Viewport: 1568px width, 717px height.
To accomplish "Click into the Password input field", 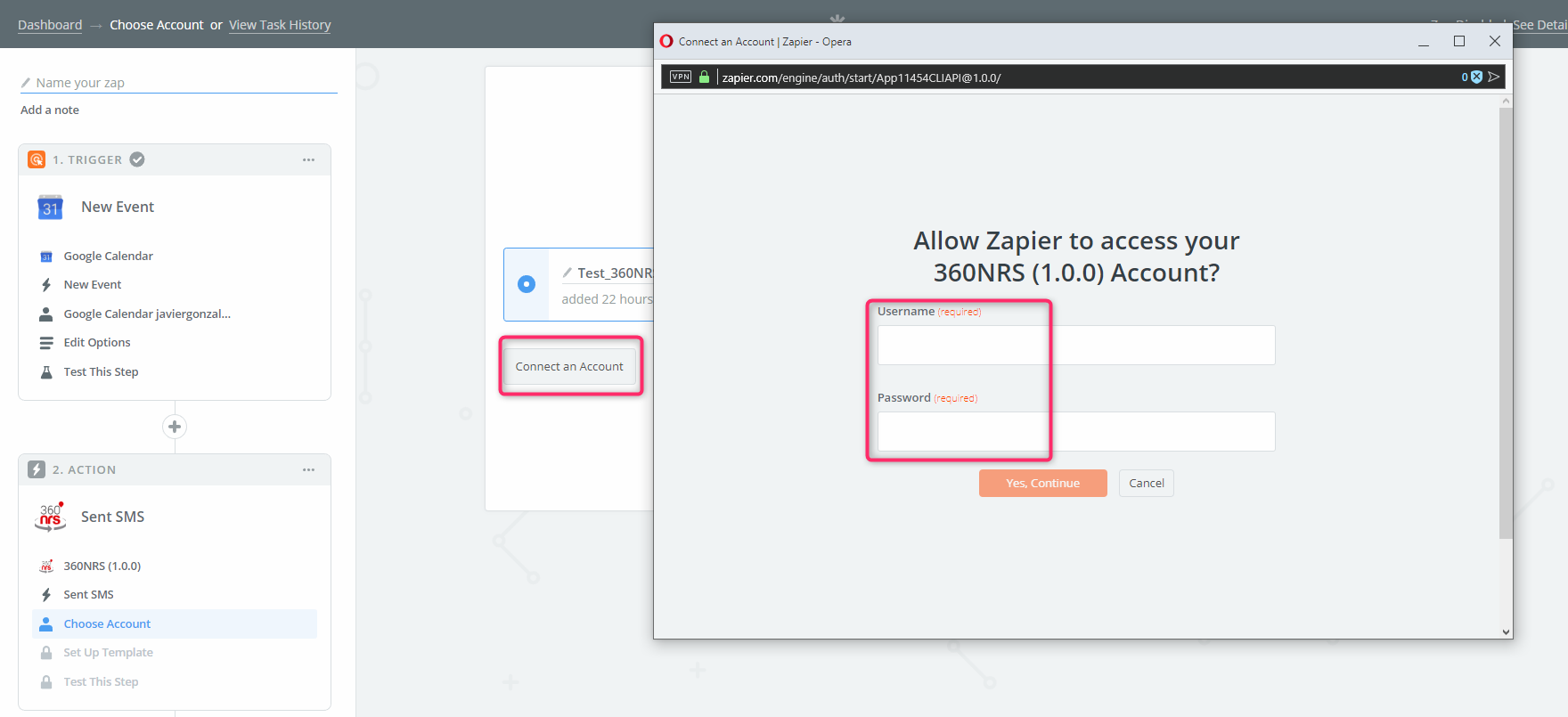I will (x=1075, y=432).
